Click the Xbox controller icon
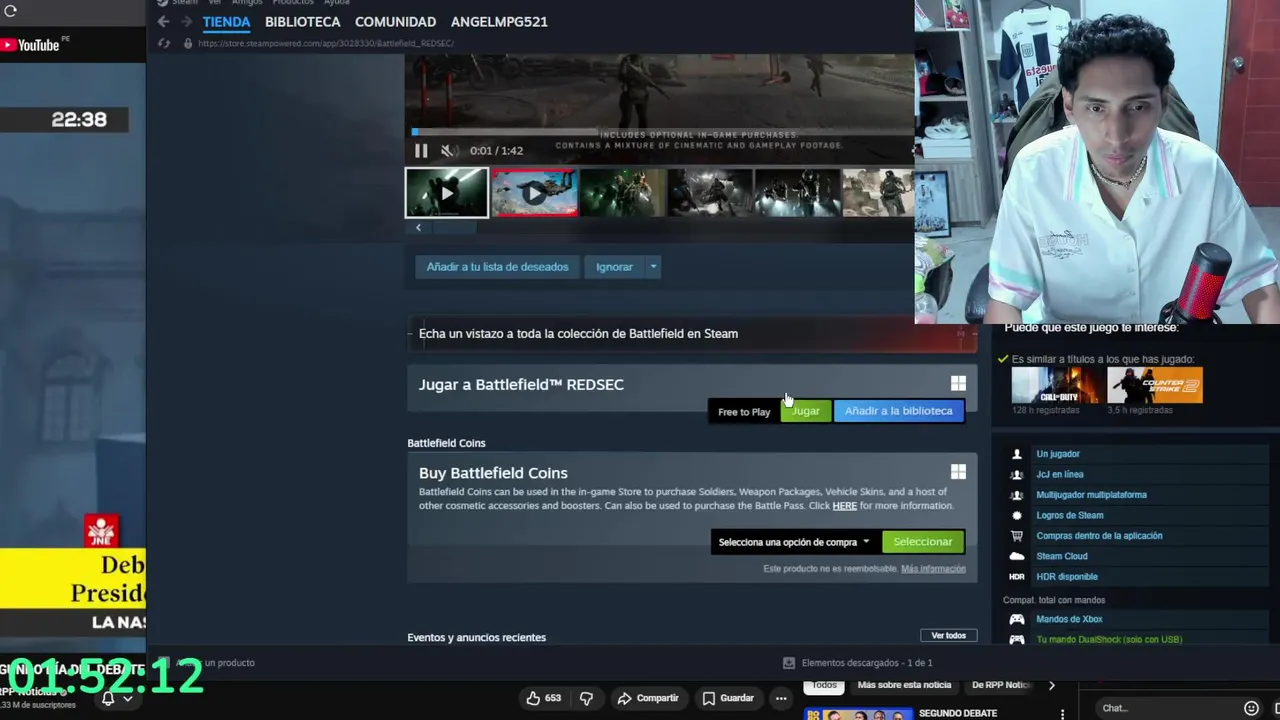 [1017, 620]
